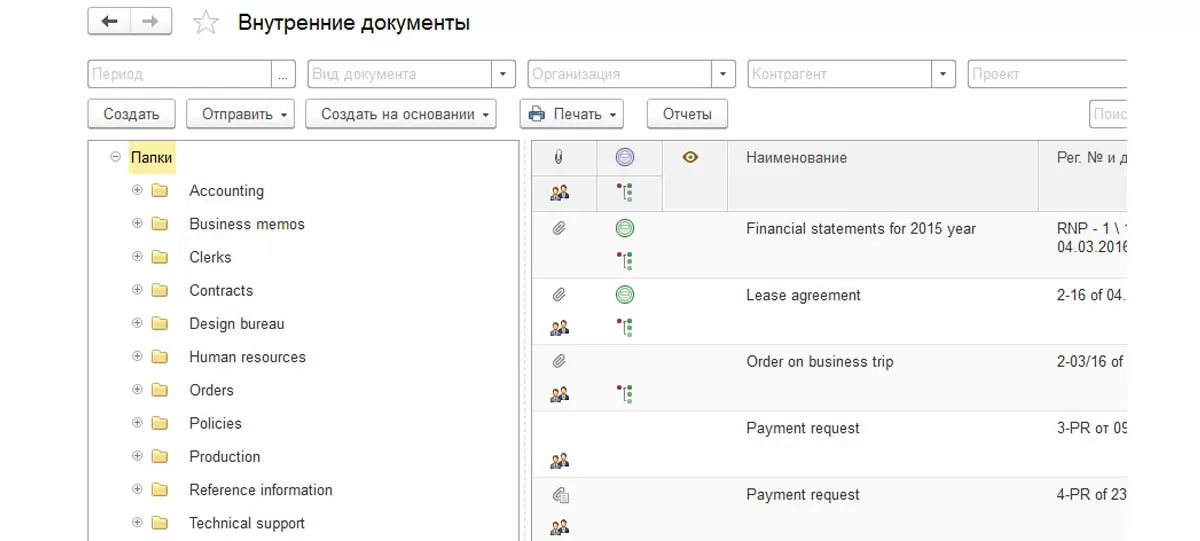Click the back navigation arrow
Viewport: 1200px width, 541px height.
click(x=110, y=21)
